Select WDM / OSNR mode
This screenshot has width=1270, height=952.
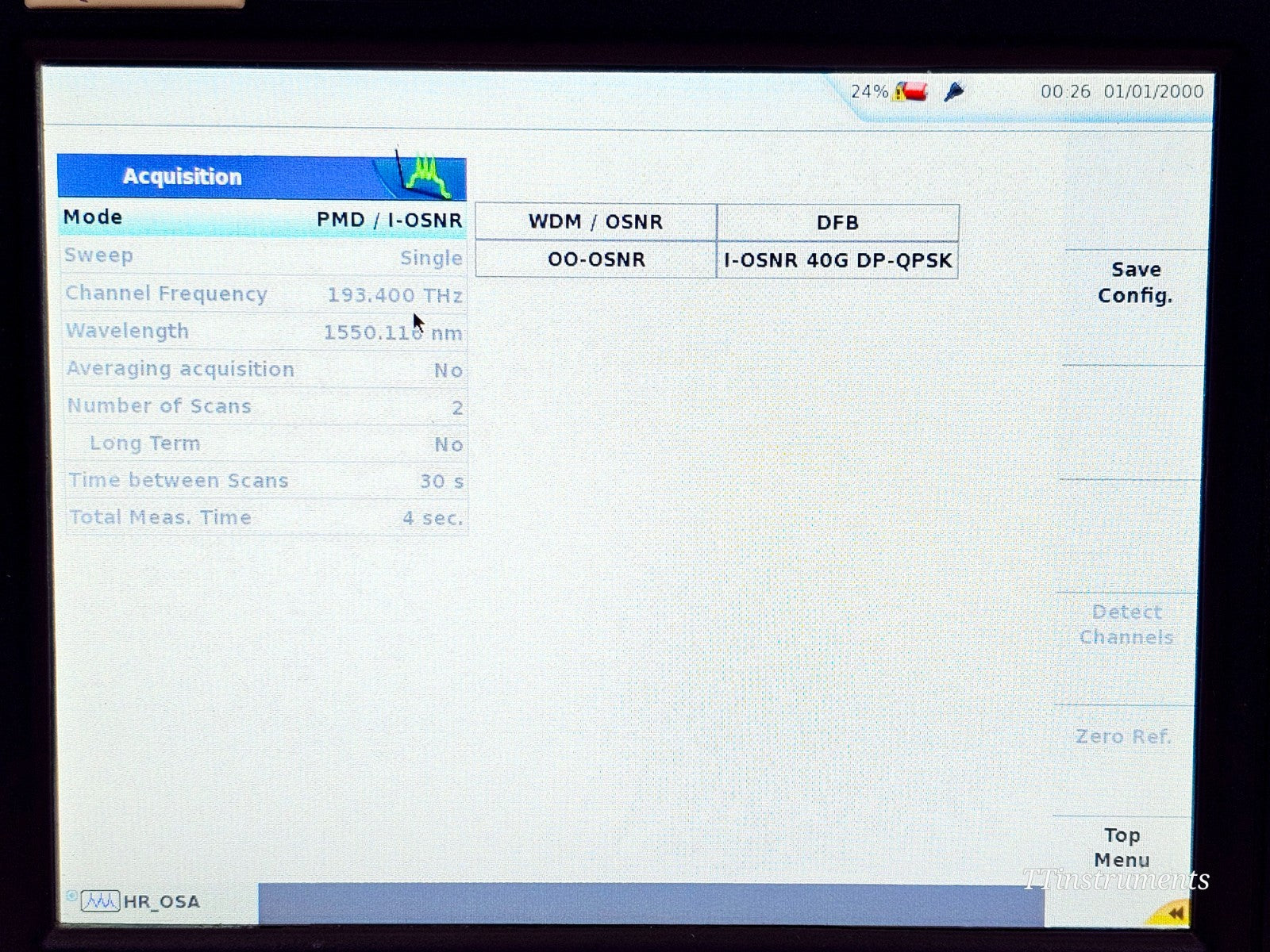pos(595,222)
